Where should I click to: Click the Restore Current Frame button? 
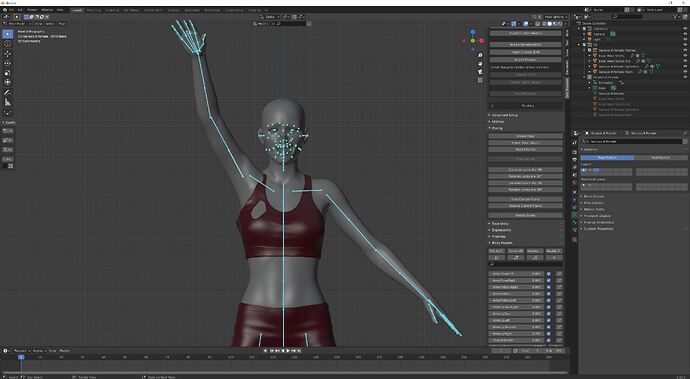(x=525, y=206)
